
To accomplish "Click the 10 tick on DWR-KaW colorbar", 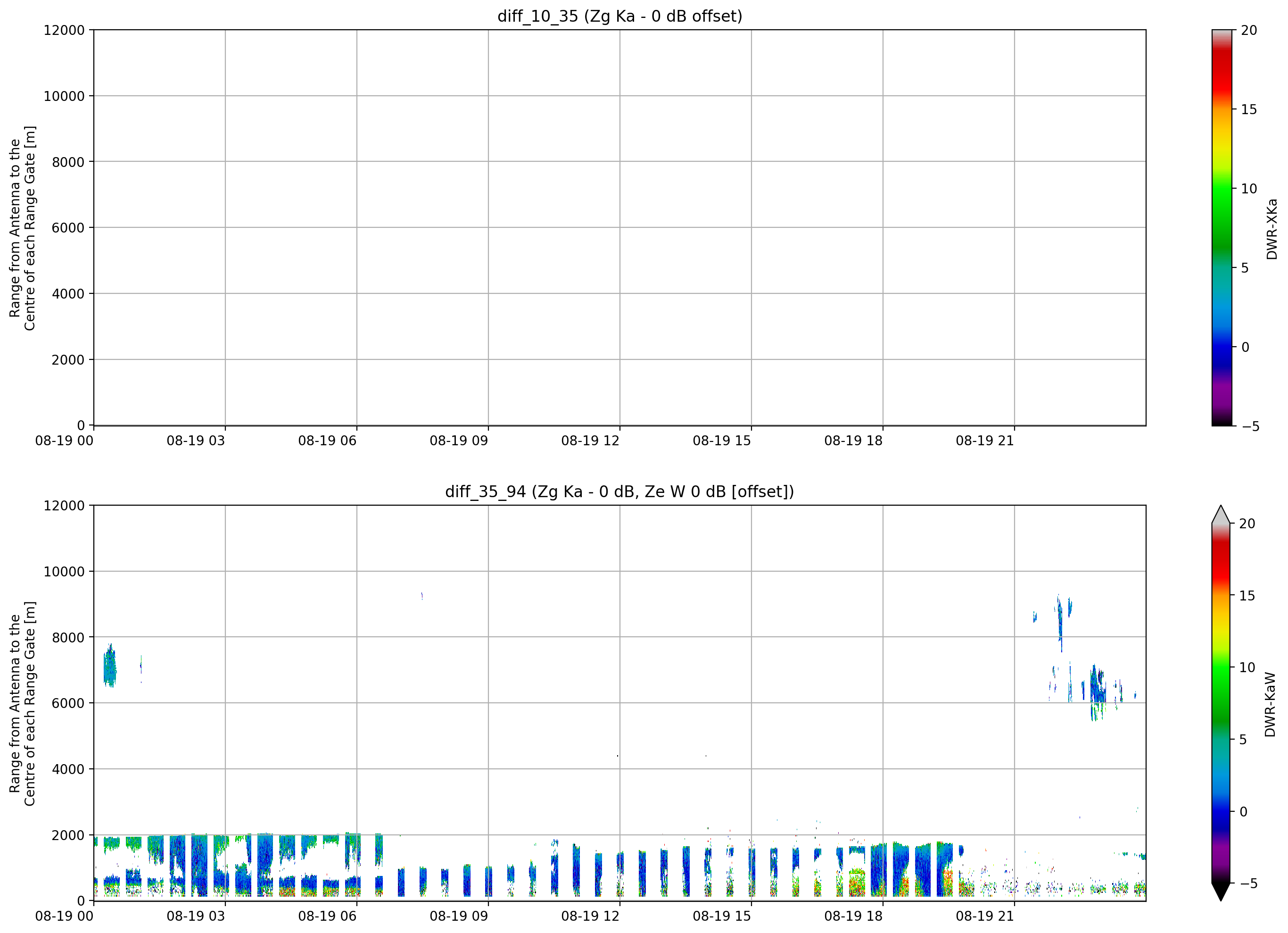I will point(1247,667).
